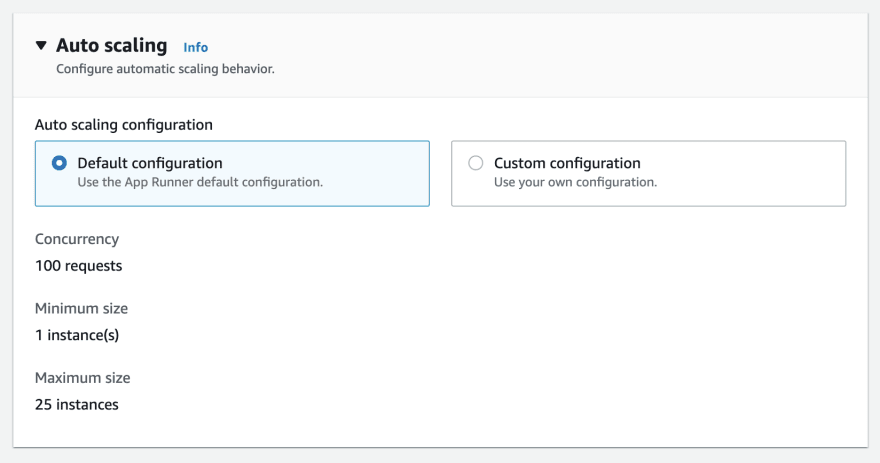Viewport: 880px width, 463px height.
Task: Click empty area inside Default configuration card
Action: (376, 173)
